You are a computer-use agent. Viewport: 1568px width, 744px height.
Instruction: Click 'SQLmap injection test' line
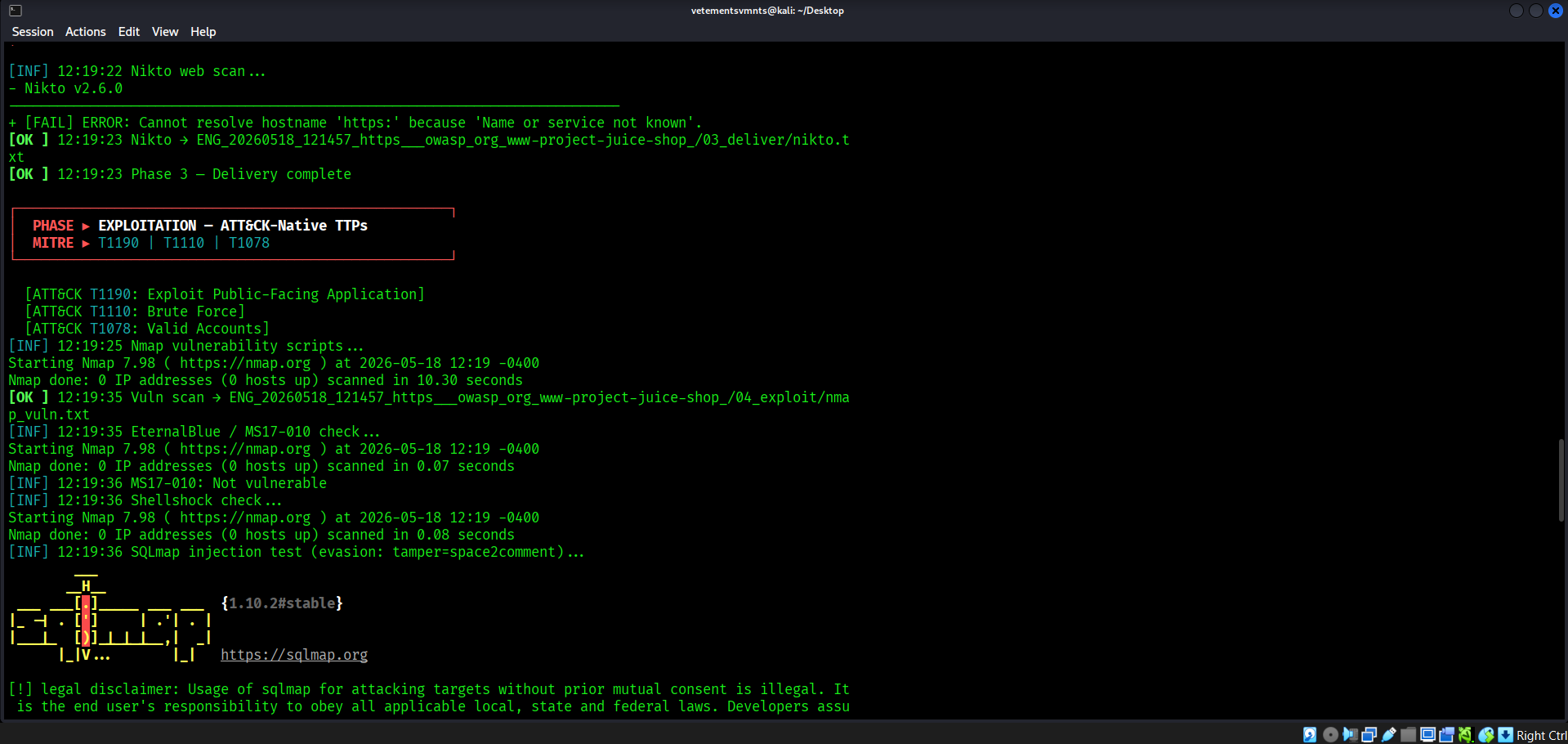tap(297, 552)
